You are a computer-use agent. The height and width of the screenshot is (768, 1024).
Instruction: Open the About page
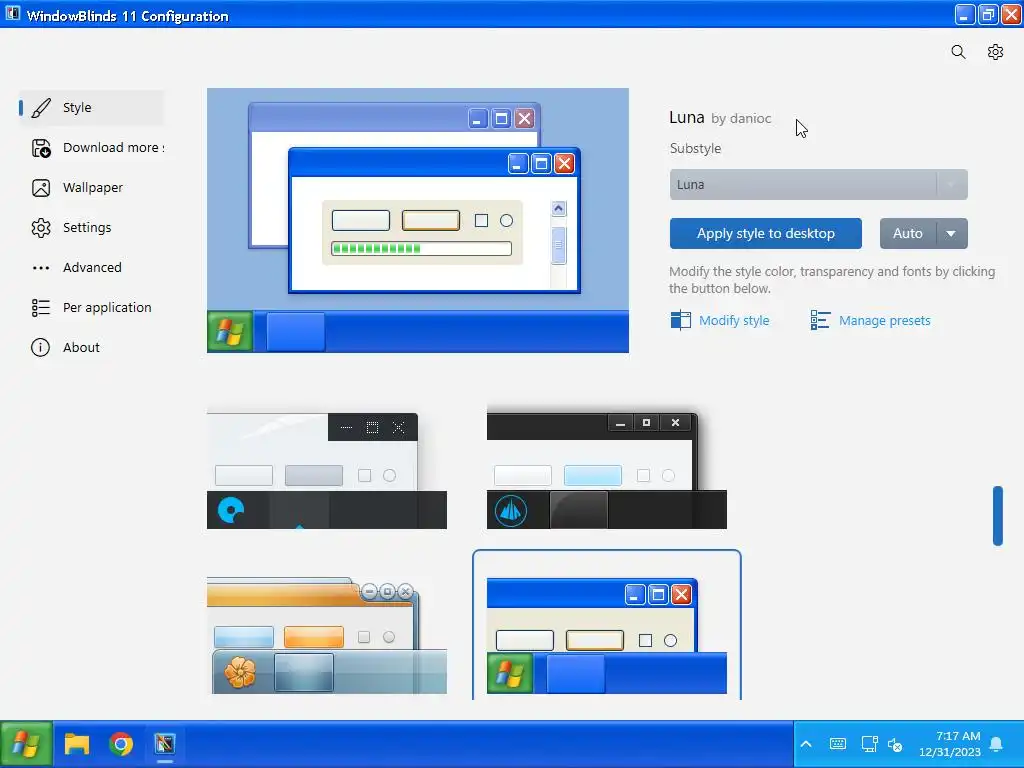[x=92, y=347]
